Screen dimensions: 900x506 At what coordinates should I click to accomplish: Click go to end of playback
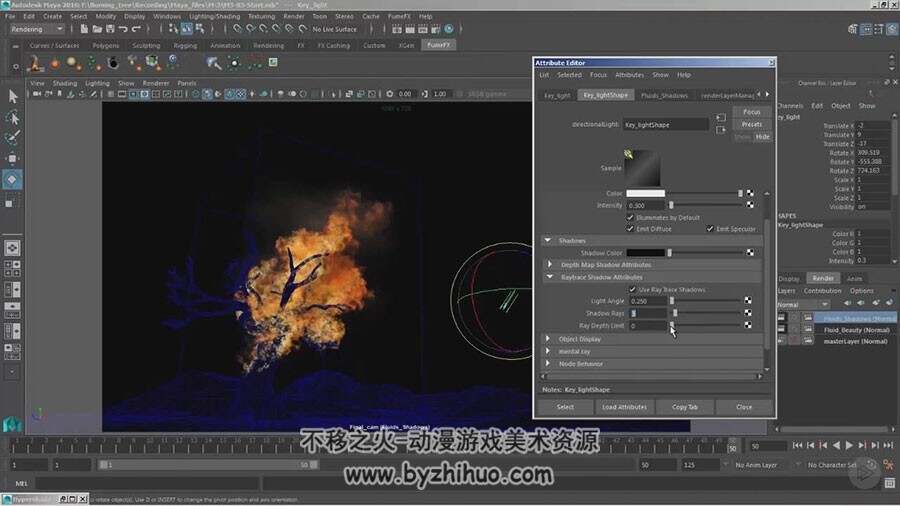point(888,445)
